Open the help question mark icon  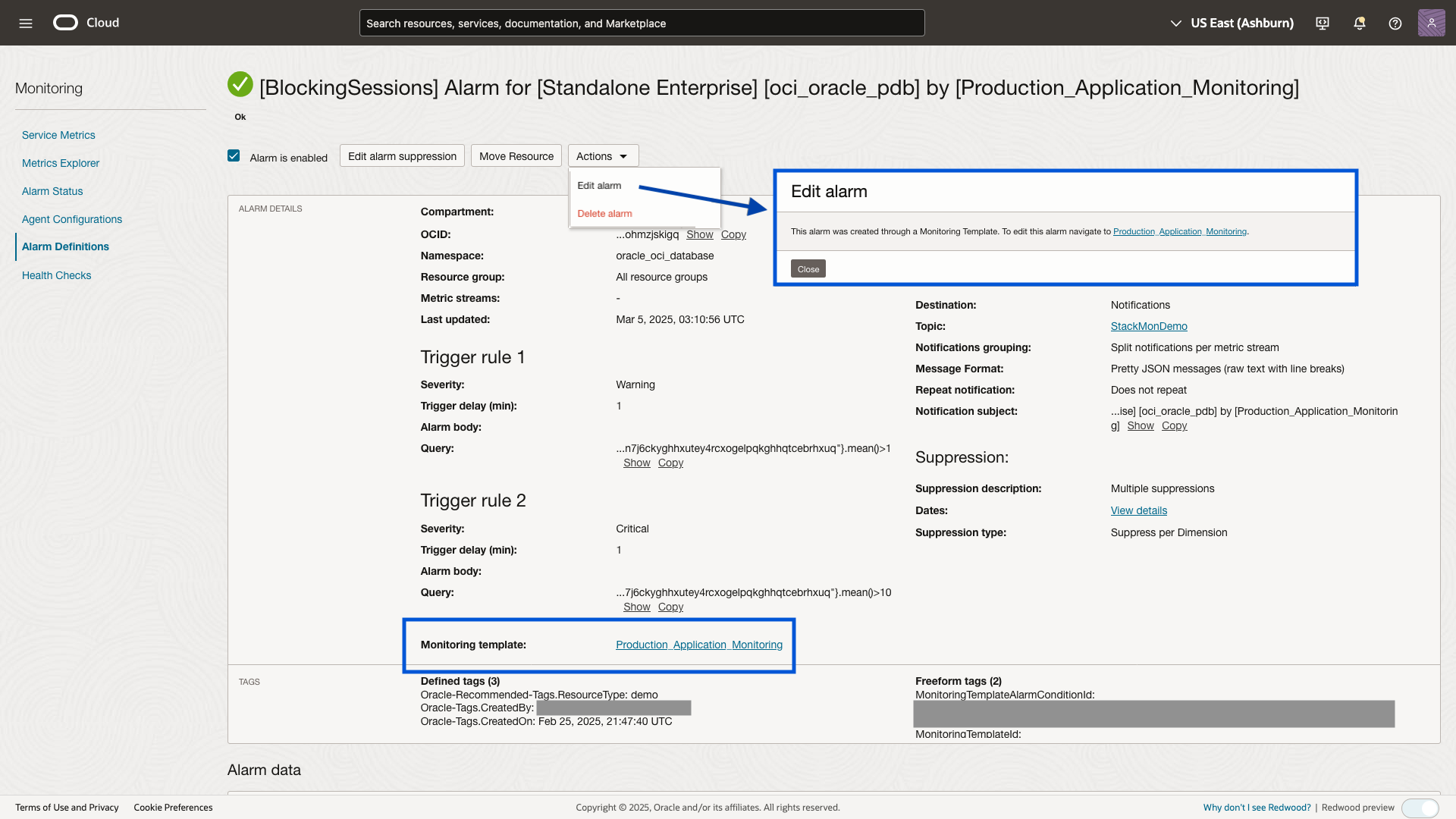[x=1395, y=24]
